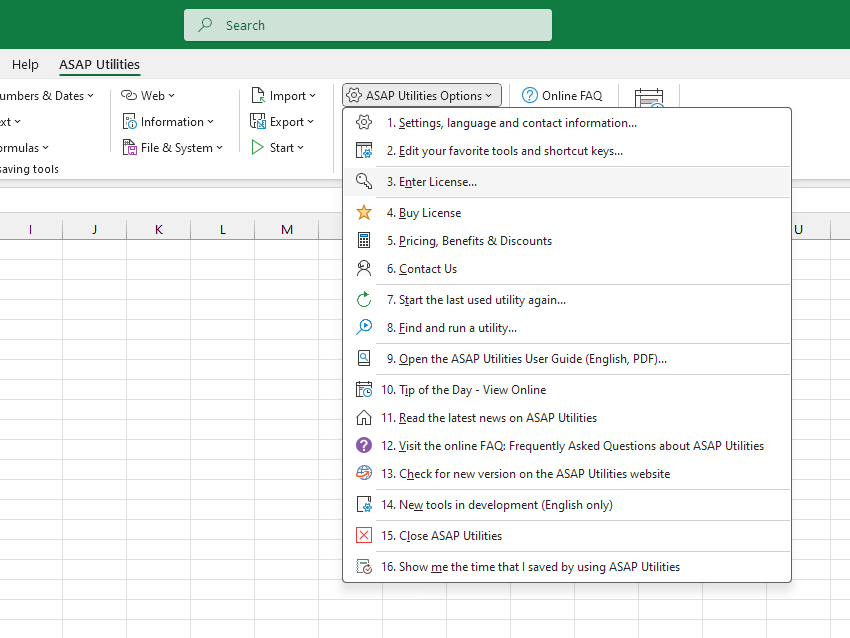Collapse the ASAP Utilities Options dropdown
Screen dimensions: 850x638
422,95
